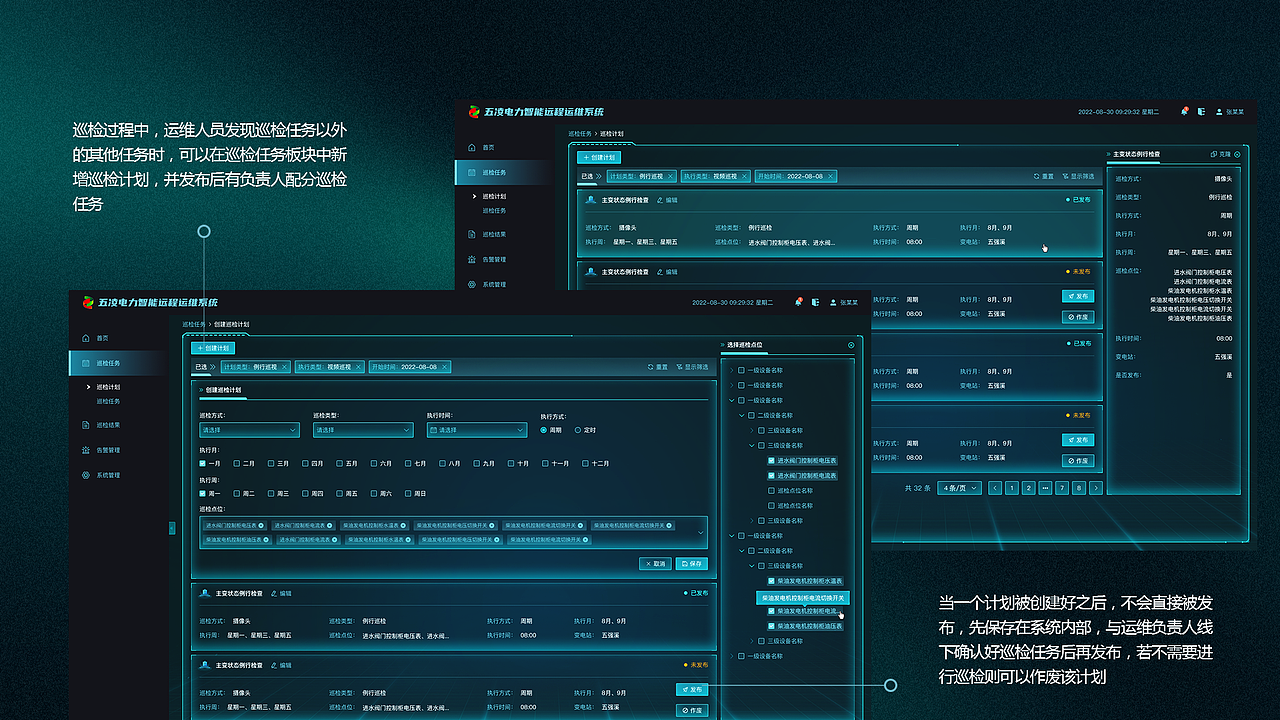
Task: Click 系统管理 gear icon in back window
Action: point(472,284)
